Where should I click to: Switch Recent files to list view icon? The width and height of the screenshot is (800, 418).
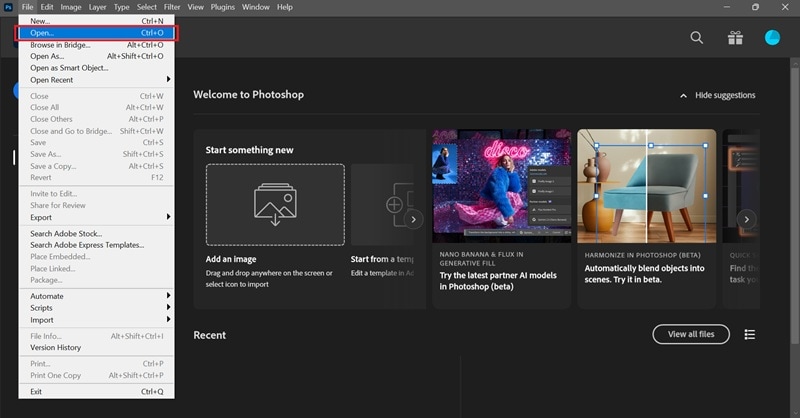pyautogui.click(x=749, y=334)
